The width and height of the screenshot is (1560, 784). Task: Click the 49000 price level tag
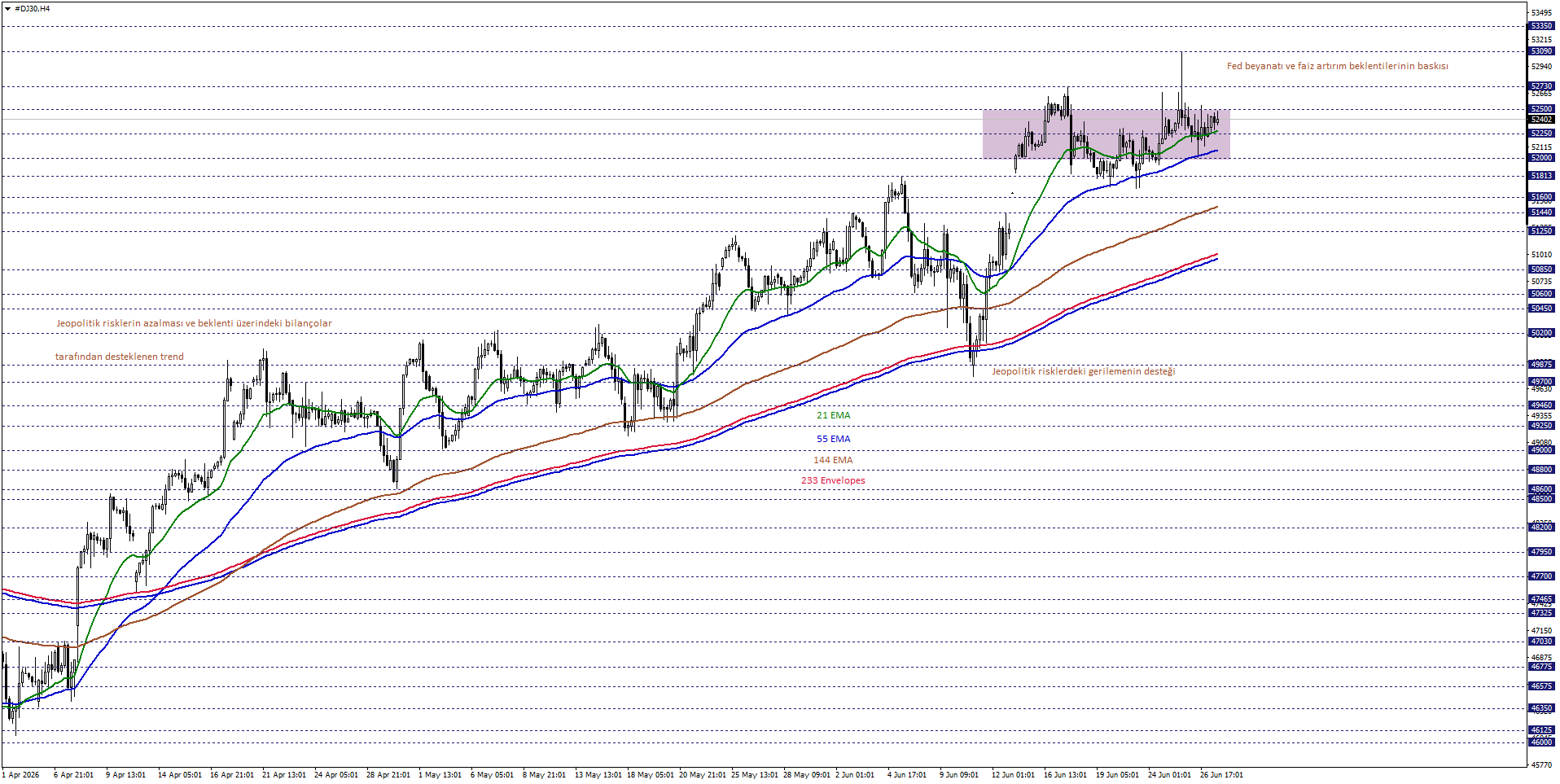point(1541,450)
